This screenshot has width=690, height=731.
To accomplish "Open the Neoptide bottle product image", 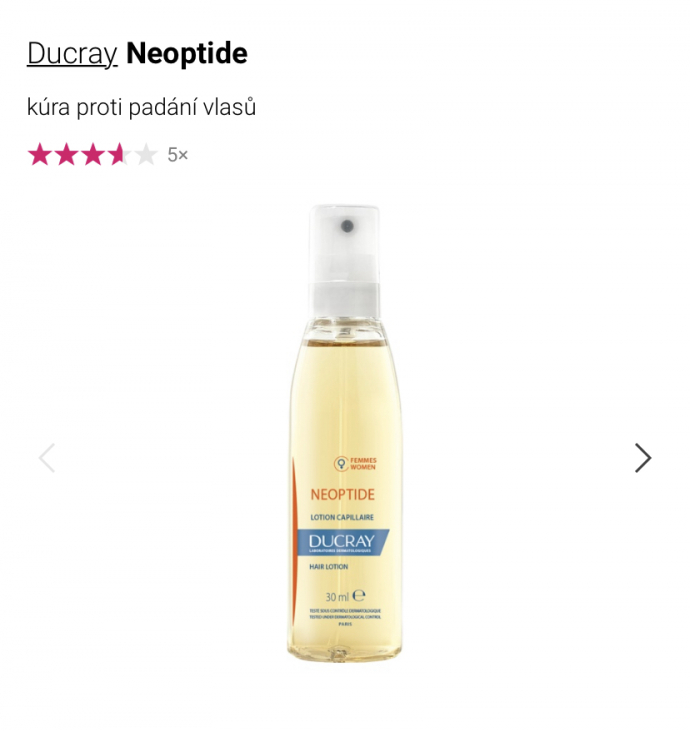I will 345,433.
